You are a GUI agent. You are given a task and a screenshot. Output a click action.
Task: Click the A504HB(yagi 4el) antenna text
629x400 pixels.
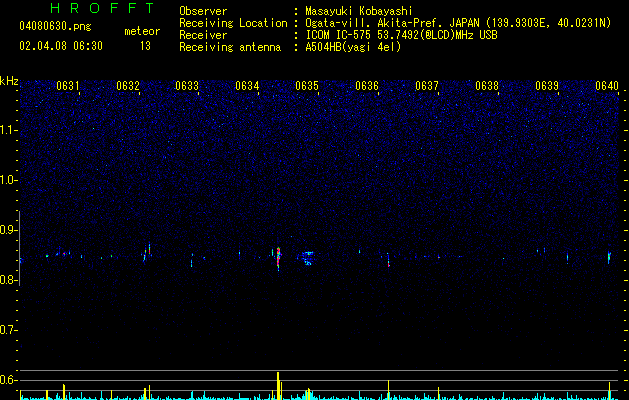[353, 47]
